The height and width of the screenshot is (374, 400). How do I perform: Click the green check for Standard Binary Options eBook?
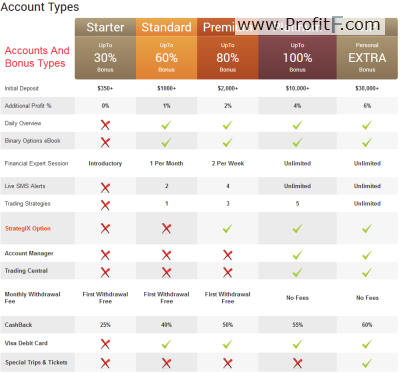[x=166, y=142]
